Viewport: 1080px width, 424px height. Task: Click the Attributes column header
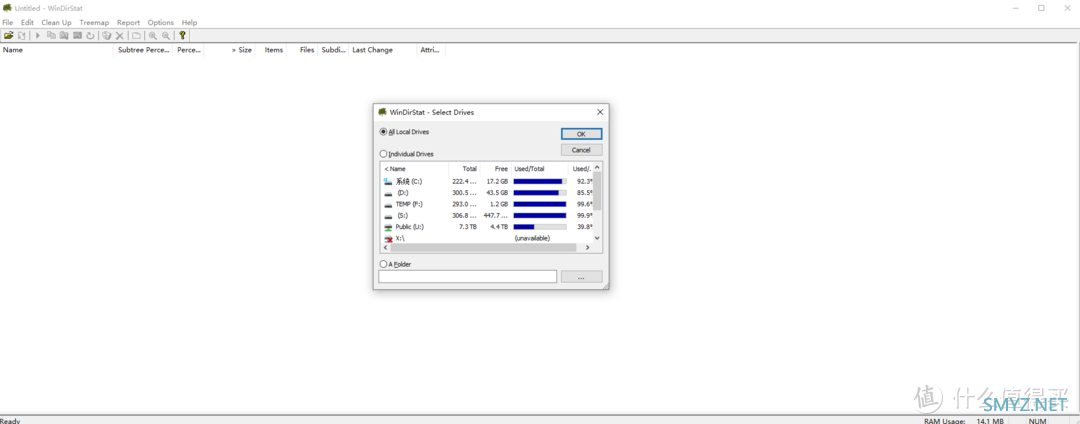(x=430, y=50)
